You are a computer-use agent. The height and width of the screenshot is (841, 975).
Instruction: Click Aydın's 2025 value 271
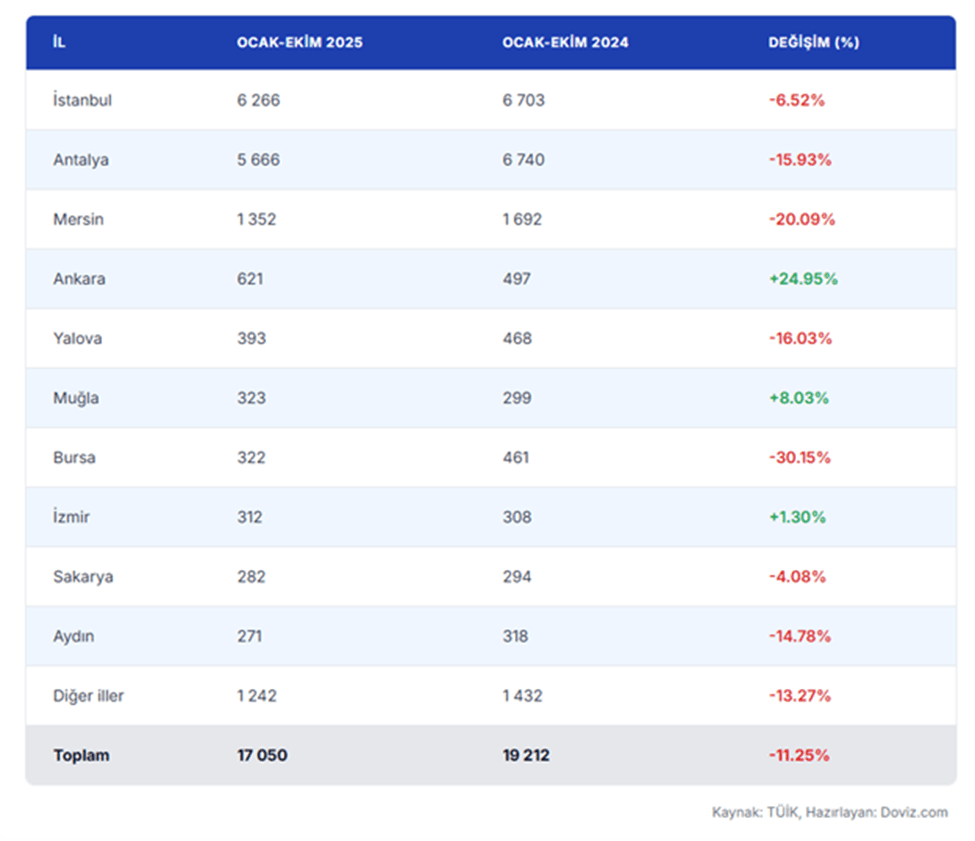(x=249, y=636)
